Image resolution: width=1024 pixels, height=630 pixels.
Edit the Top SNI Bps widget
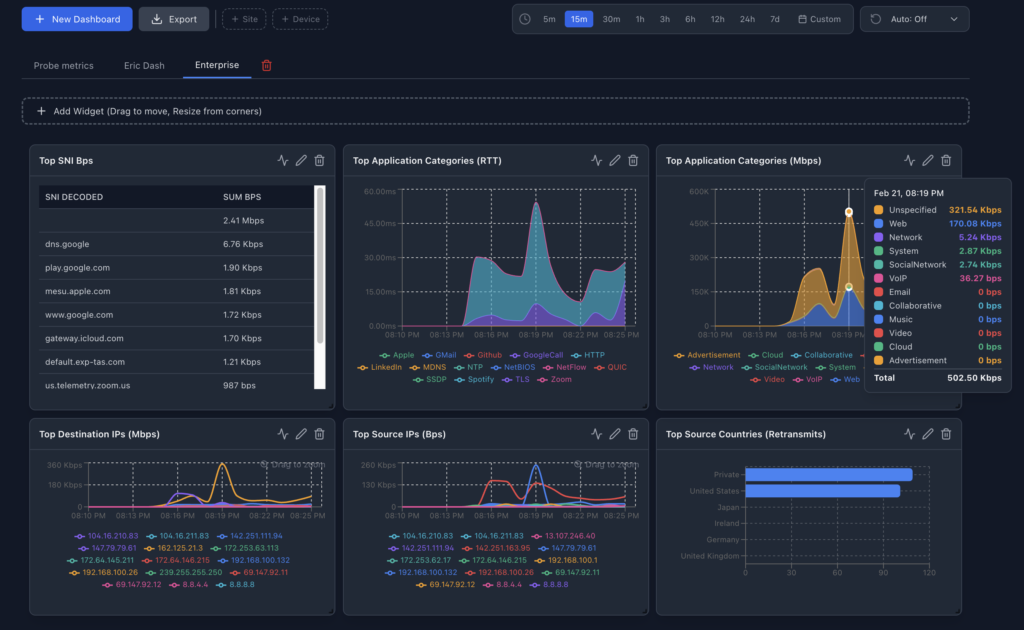(x=301, y=160)
